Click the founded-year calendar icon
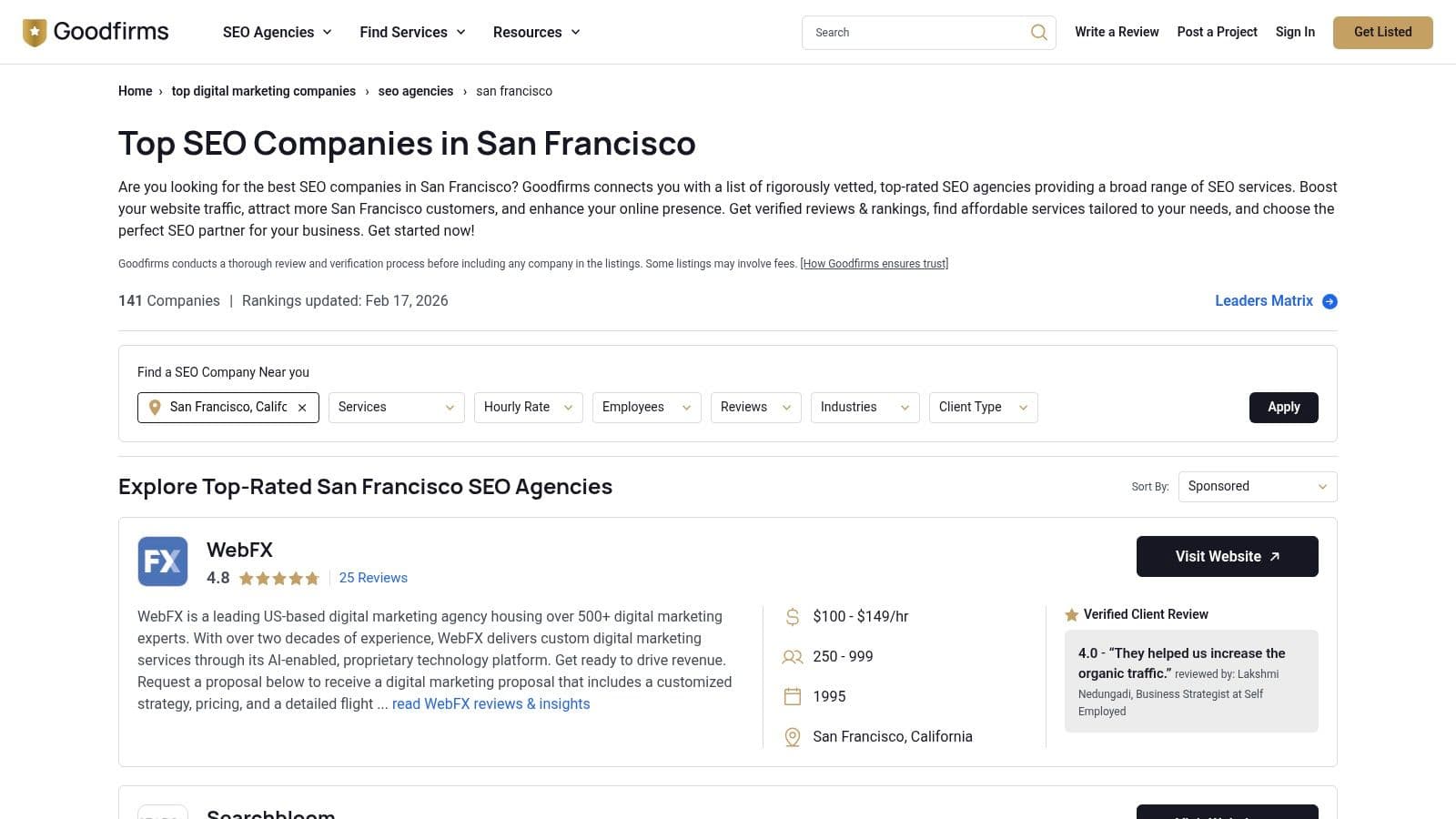The image size is (1456, 819). pos(793,697)
